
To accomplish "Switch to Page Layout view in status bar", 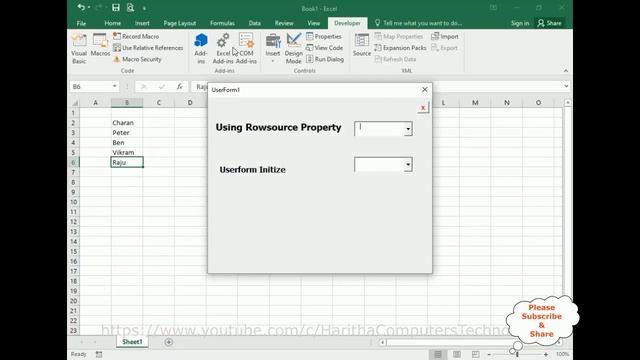I will point(457,354).
